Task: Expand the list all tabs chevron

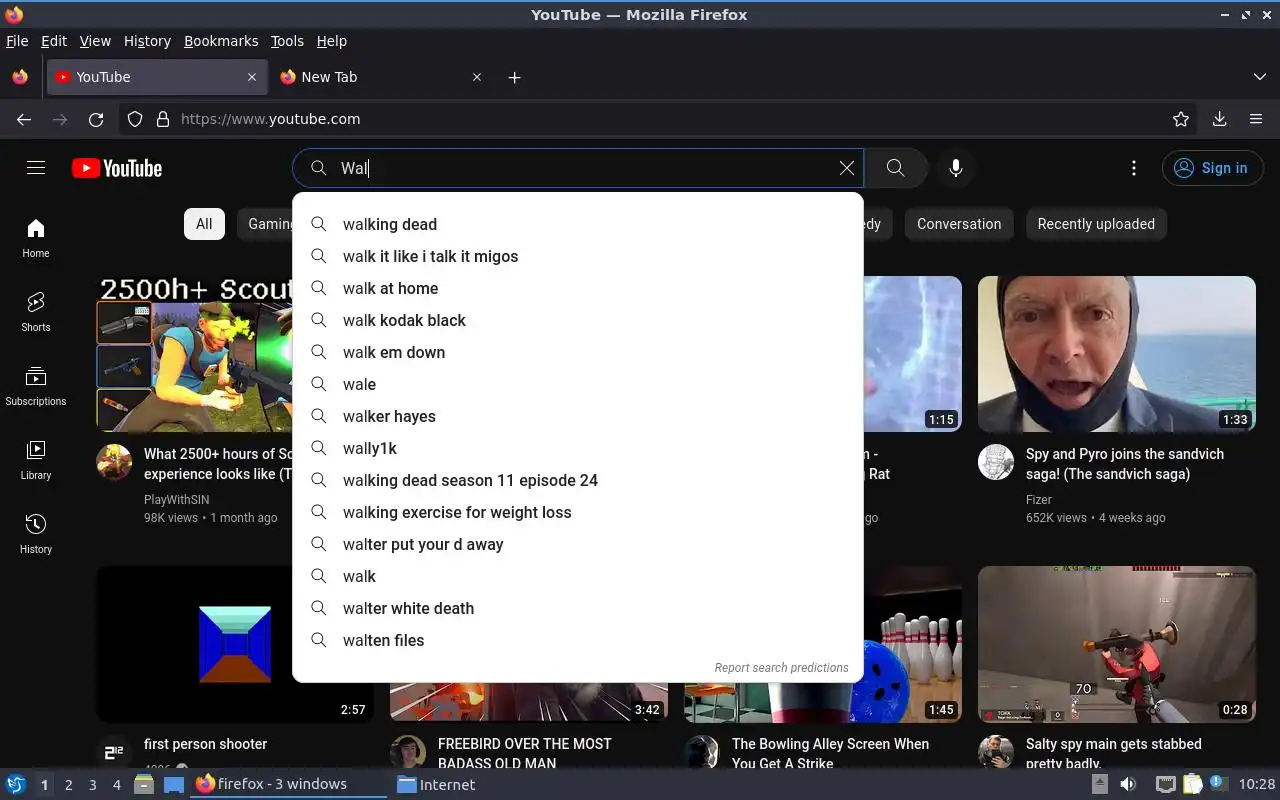Action: [1259, 77]
